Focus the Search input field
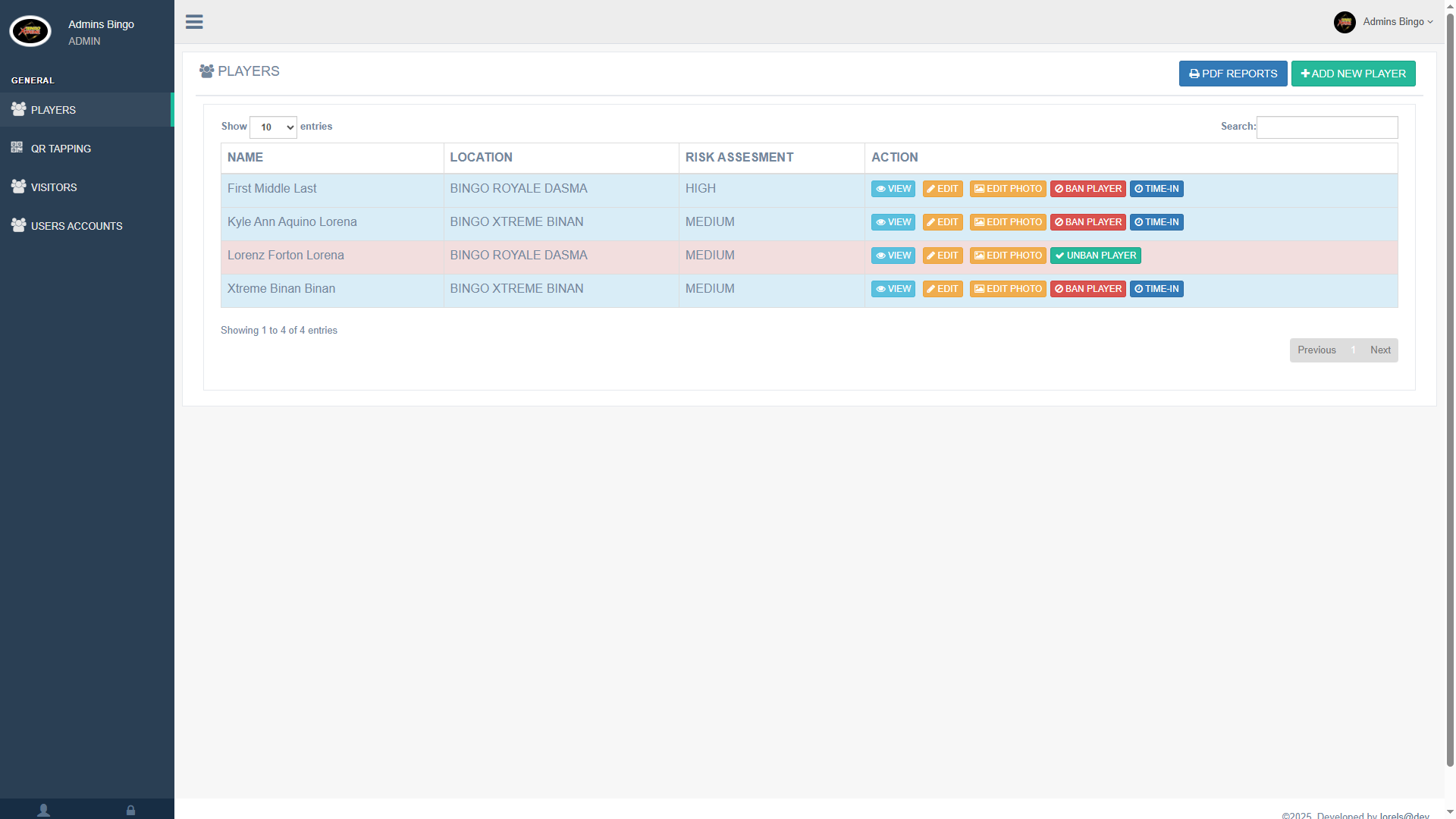 (1326, 127)
